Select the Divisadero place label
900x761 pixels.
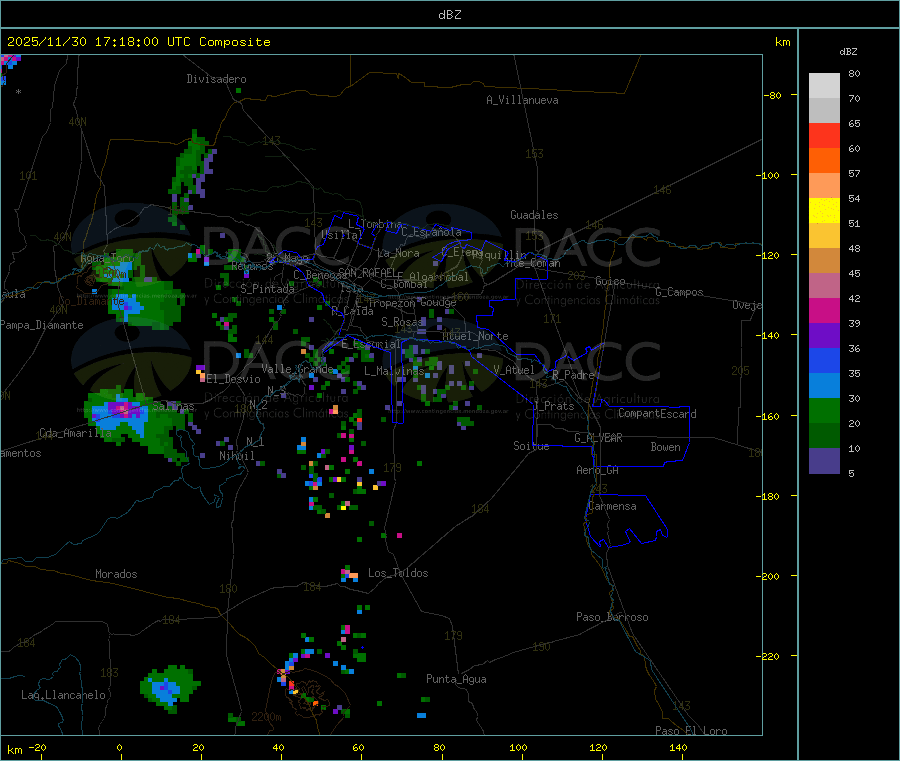pos(216,79)
